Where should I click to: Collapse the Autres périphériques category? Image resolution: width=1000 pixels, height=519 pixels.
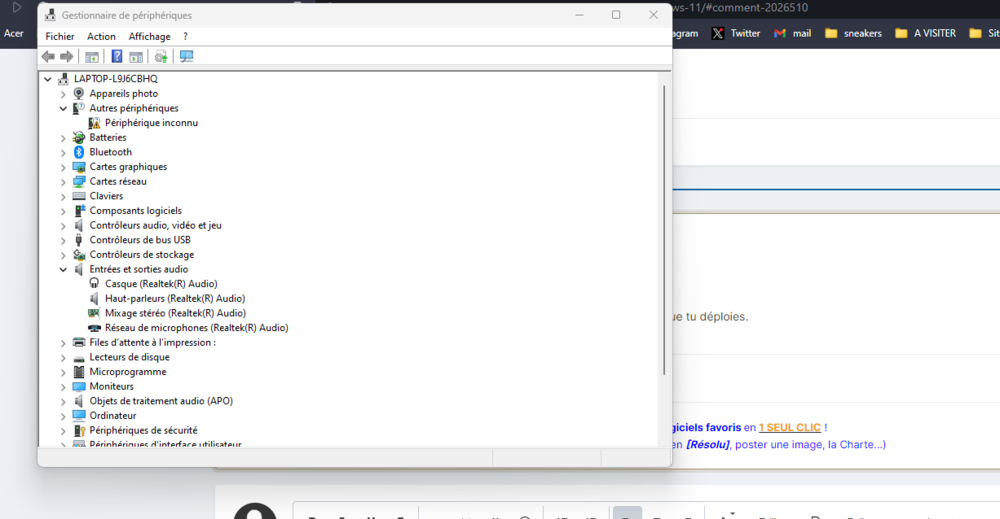pos(63,108)
